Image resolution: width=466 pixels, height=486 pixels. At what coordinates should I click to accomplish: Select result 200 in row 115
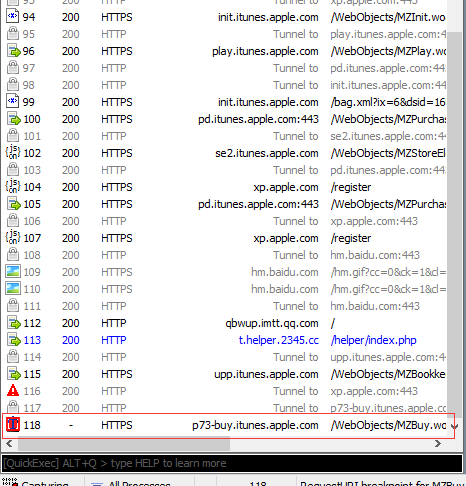tap(71, 374)
